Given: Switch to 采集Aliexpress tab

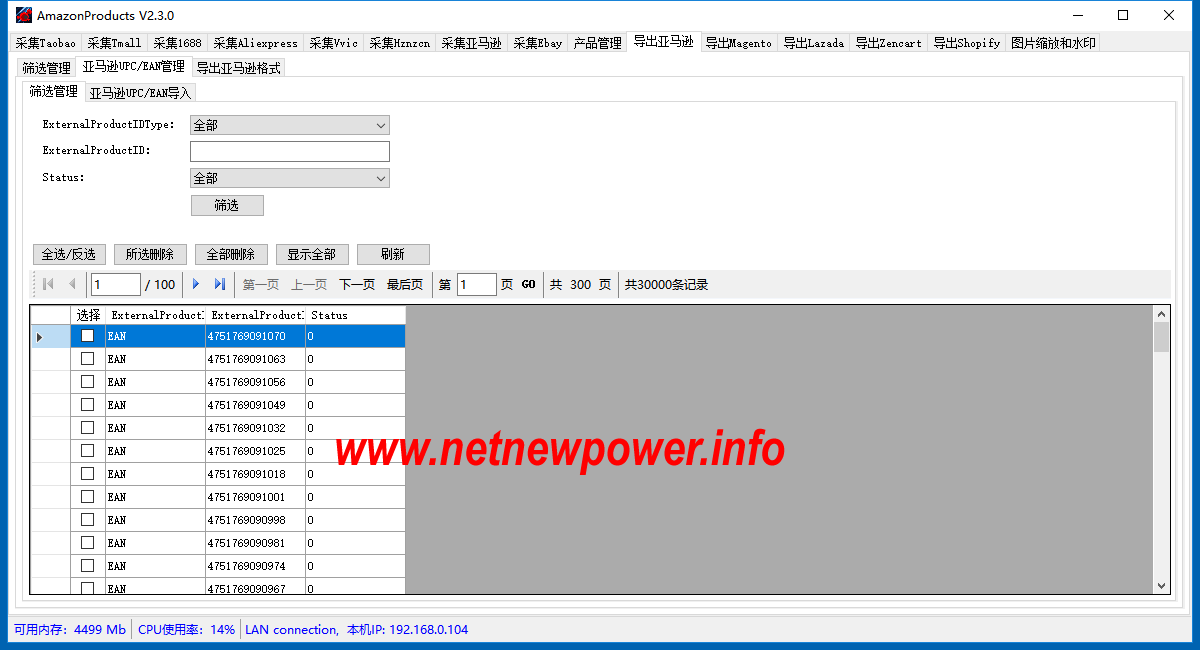Looking at the screenshot, I should coord(255,43).
